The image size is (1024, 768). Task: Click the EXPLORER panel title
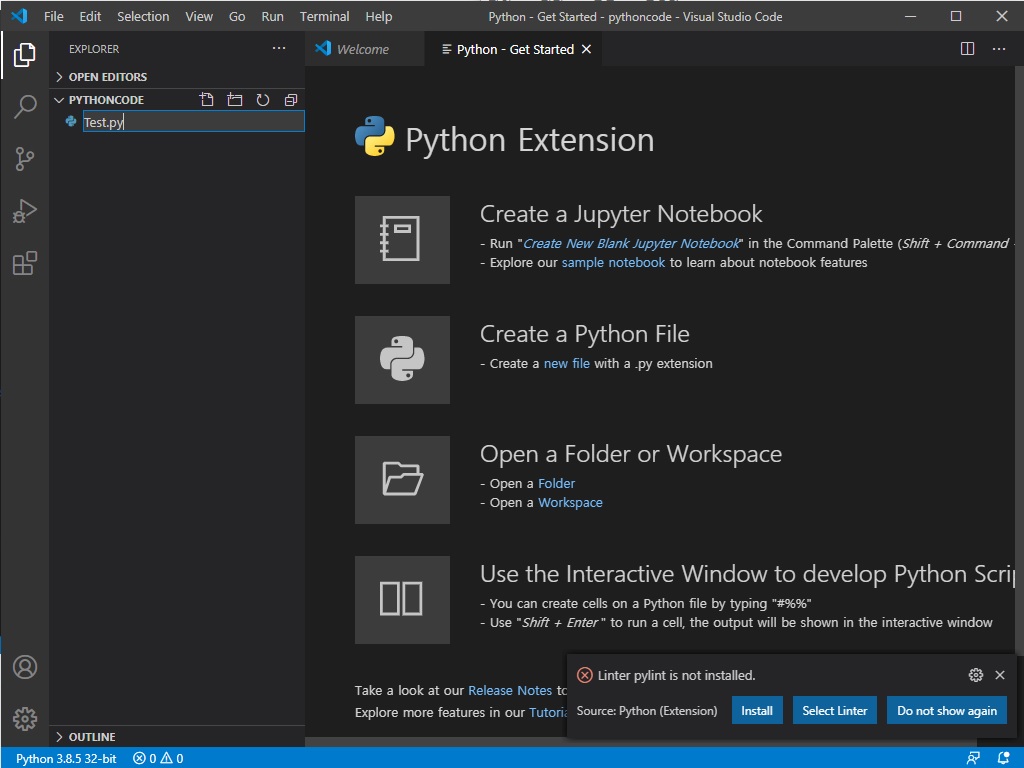tap(94, 49)
